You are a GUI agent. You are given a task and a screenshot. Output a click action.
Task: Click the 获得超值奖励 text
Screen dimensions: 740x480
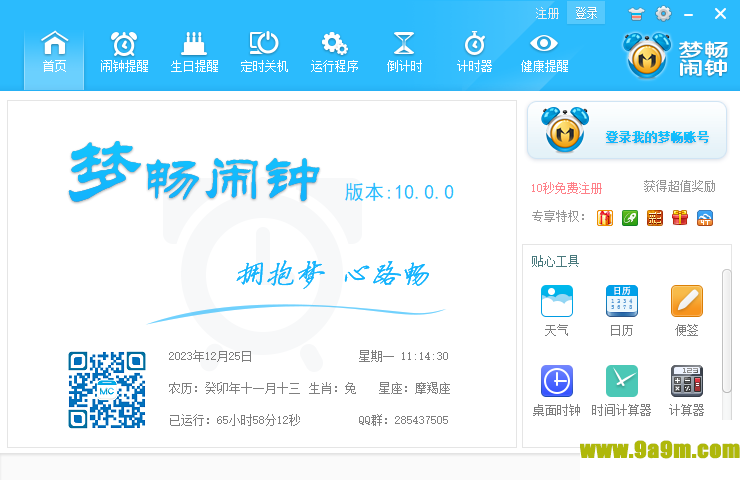[x=680, y=186]
